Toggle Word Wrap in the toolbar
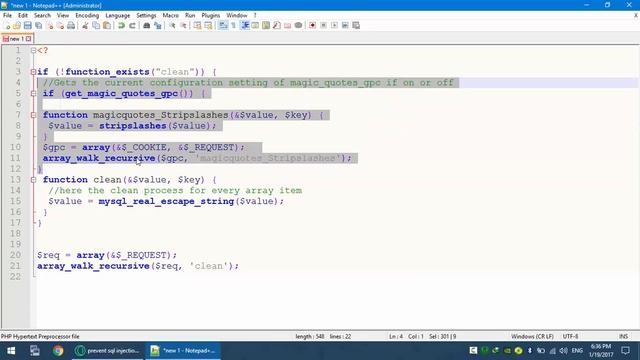 tap(223, 25)
